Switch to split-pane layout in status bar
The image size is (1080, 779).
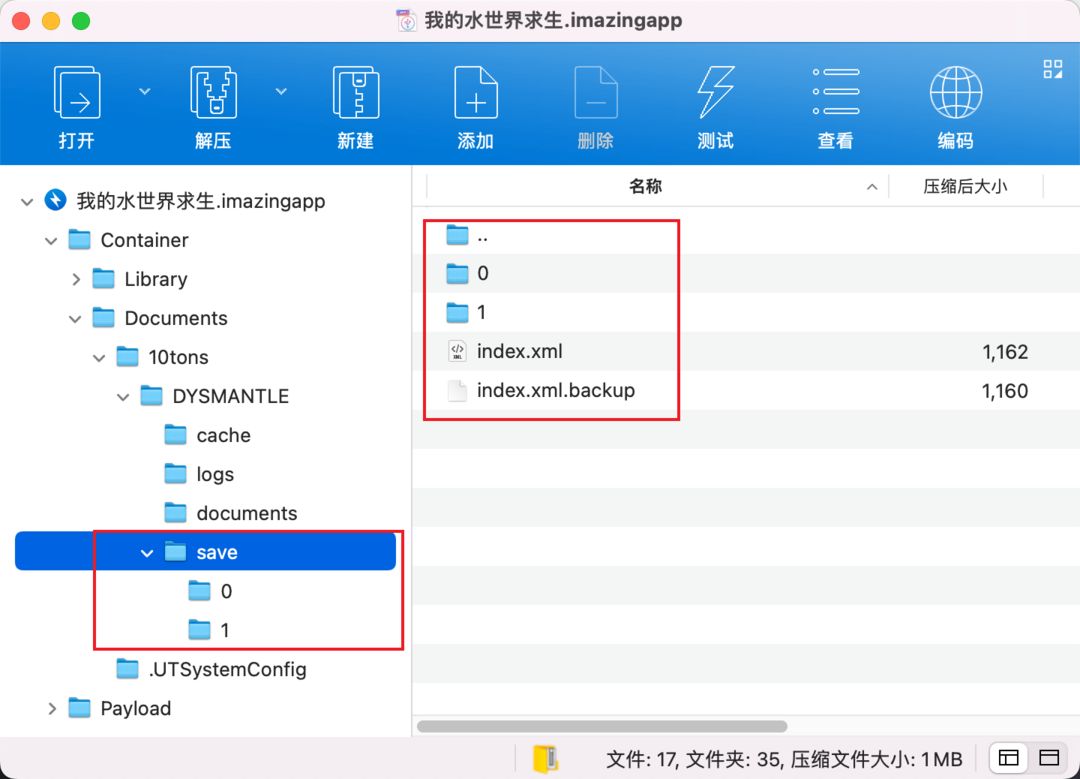point(1008,758)
